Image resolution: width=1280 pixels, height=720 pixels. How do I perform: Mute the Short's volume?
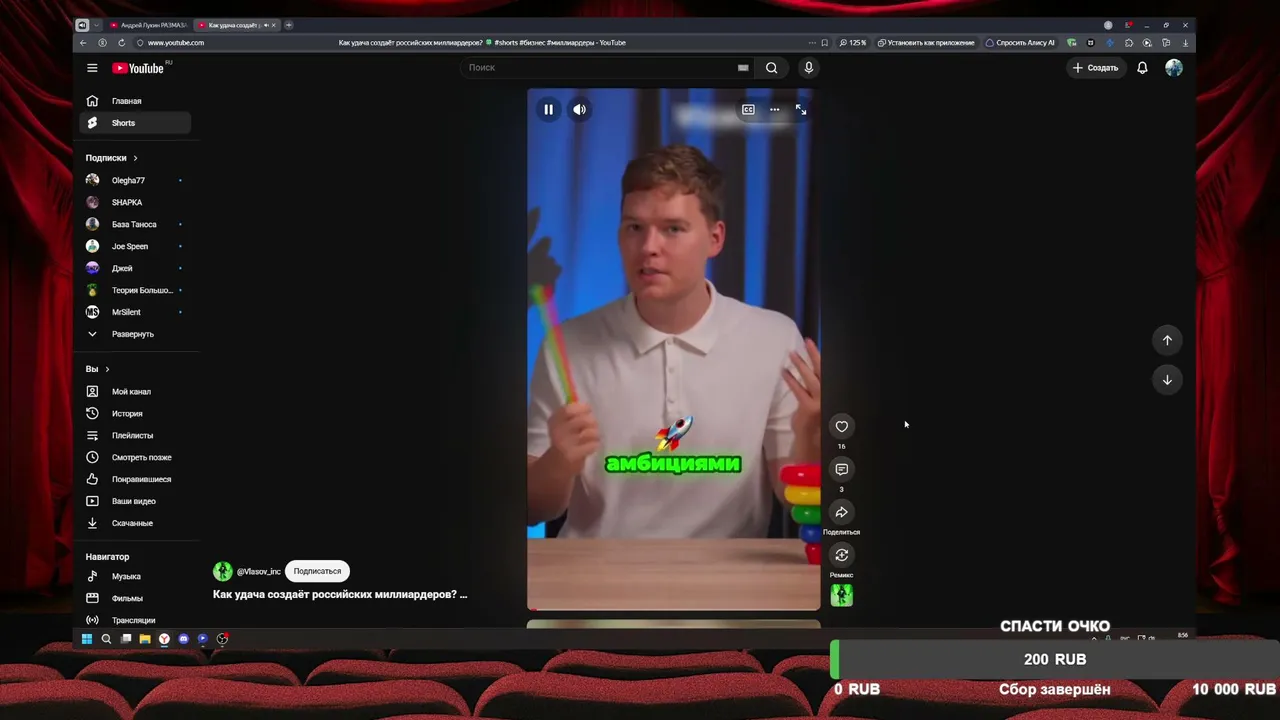tap(579, 110)
